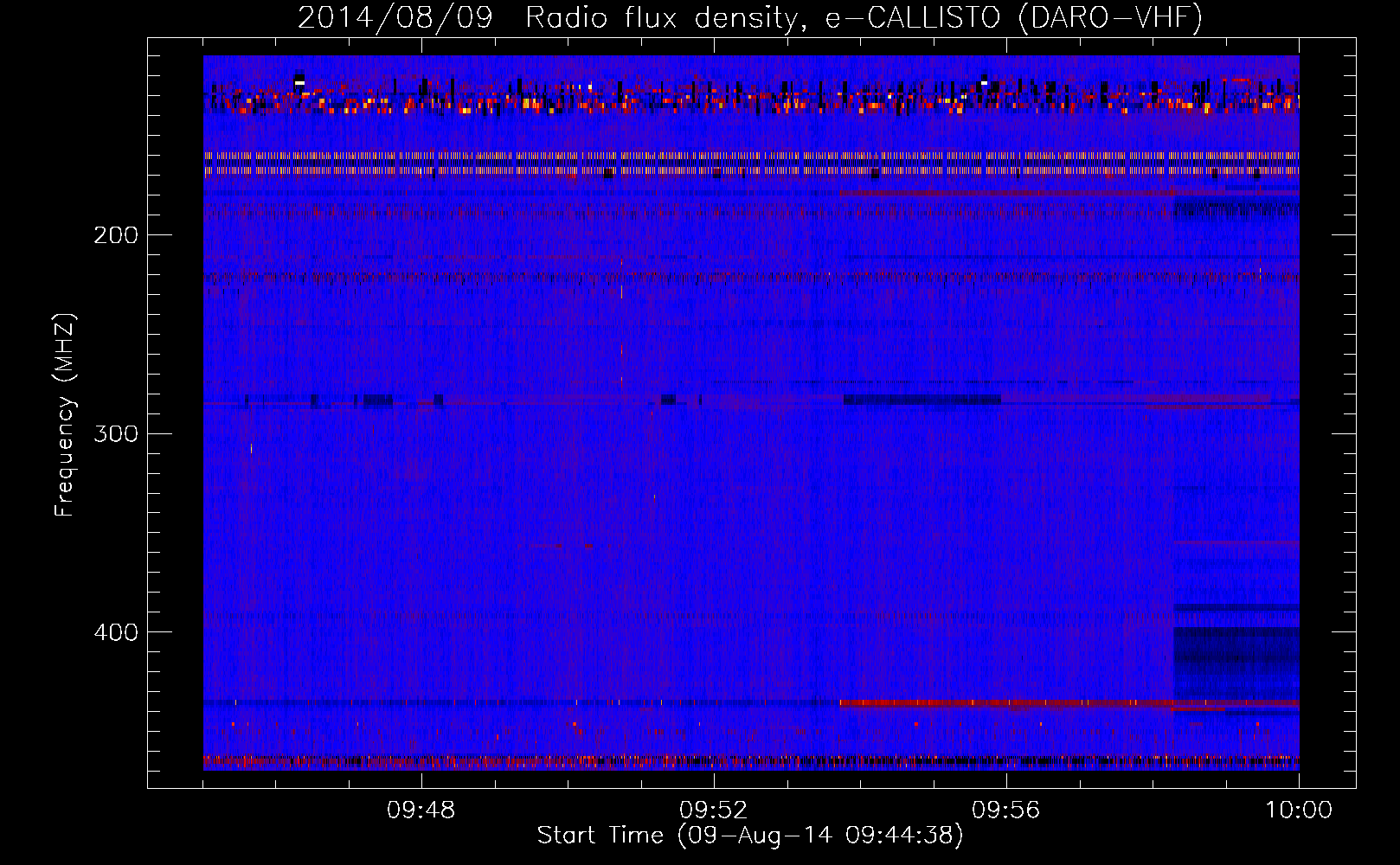The image size is (1400, 865).
Task: Click the 200 frequency tick label
Action: click(115, 235)
